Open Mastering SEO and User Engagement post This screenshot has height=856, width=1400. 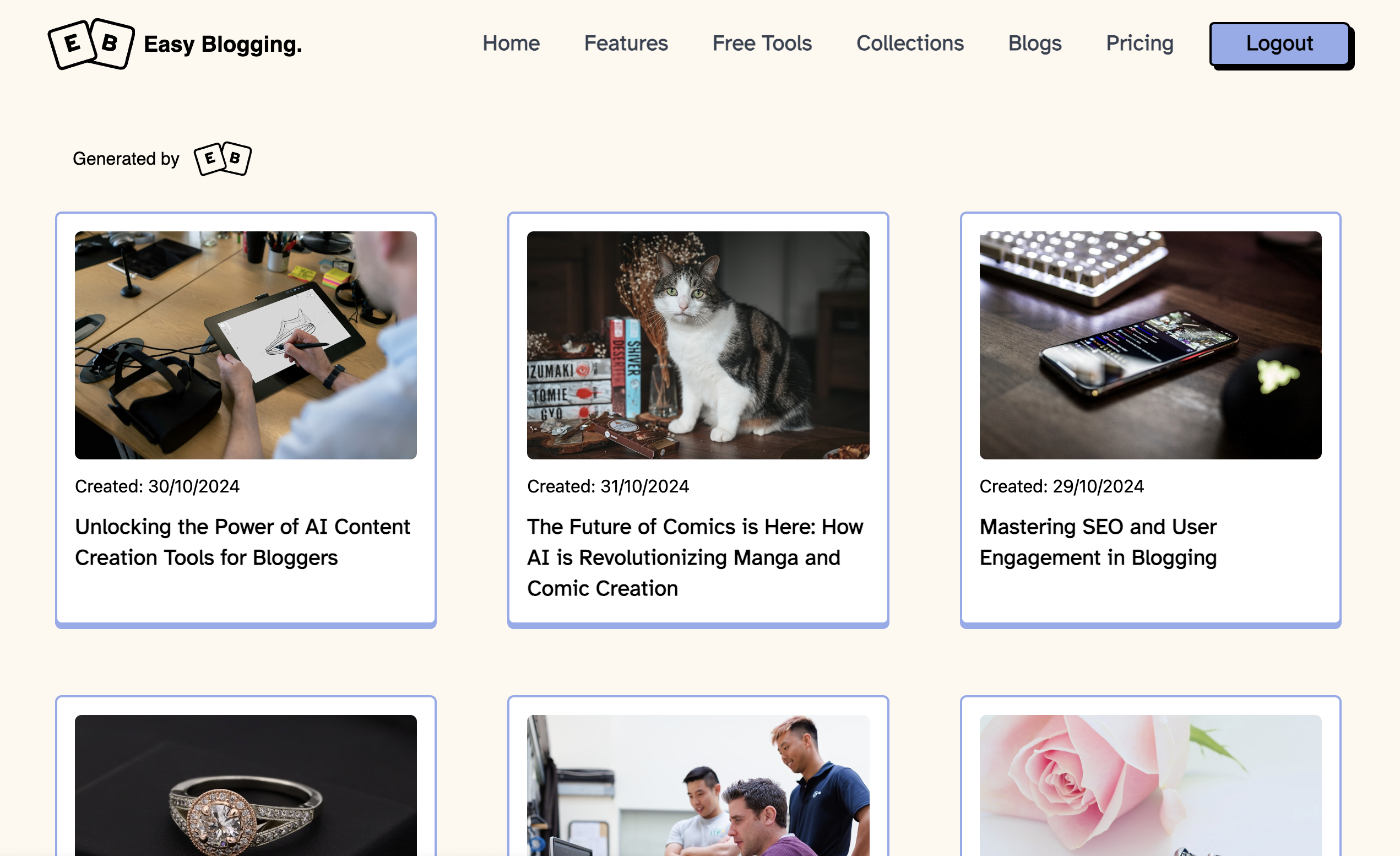(1098, 542)
